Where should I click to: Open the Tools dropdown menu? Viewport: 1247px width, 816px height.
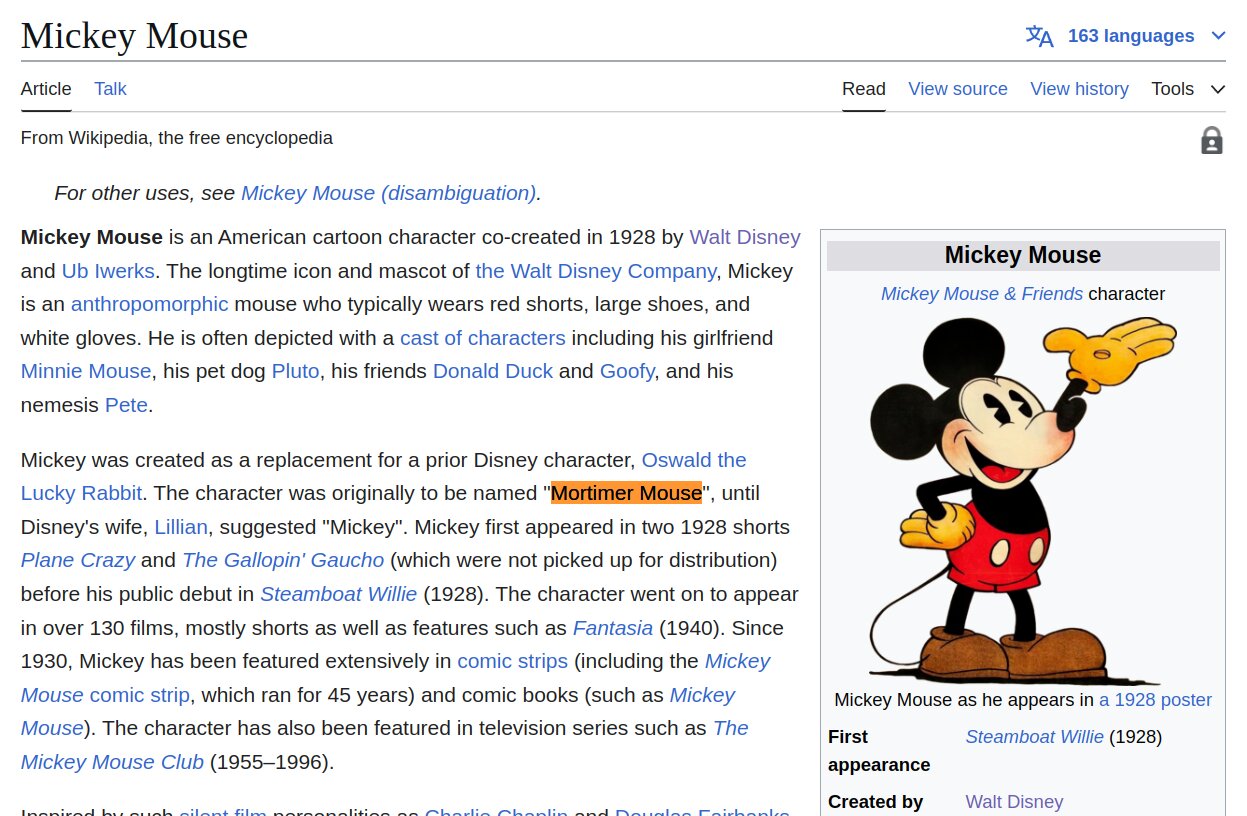[x=1187, y=89]
